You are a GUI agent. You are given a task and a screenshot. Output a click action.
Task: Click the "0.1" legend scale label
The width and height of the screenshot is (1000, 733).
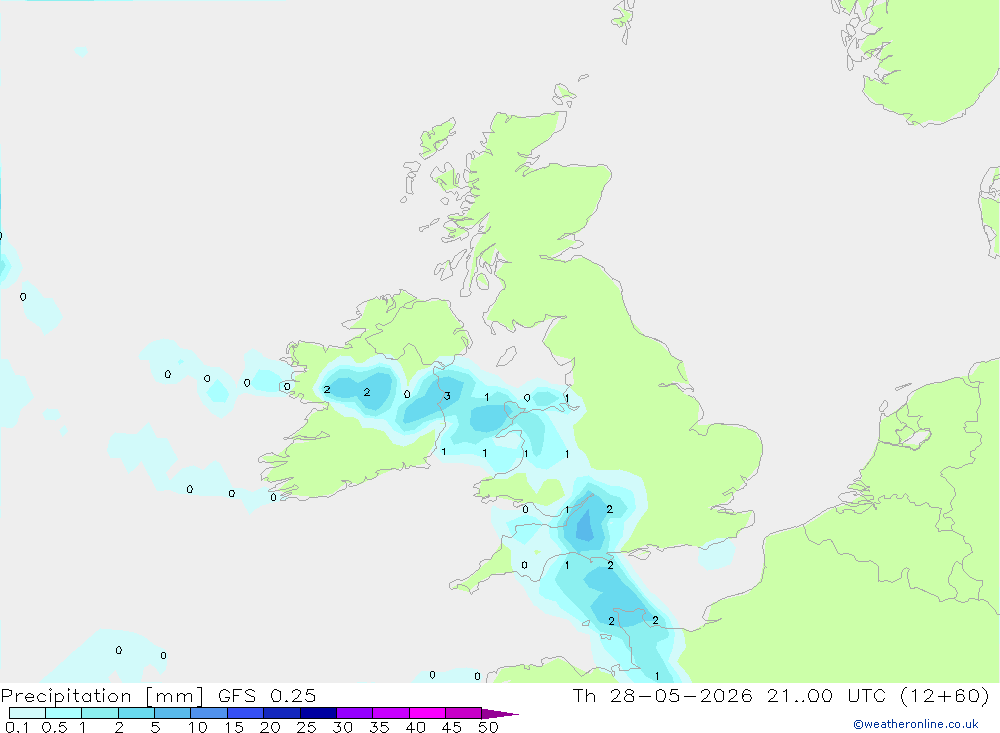pos(17,727)
